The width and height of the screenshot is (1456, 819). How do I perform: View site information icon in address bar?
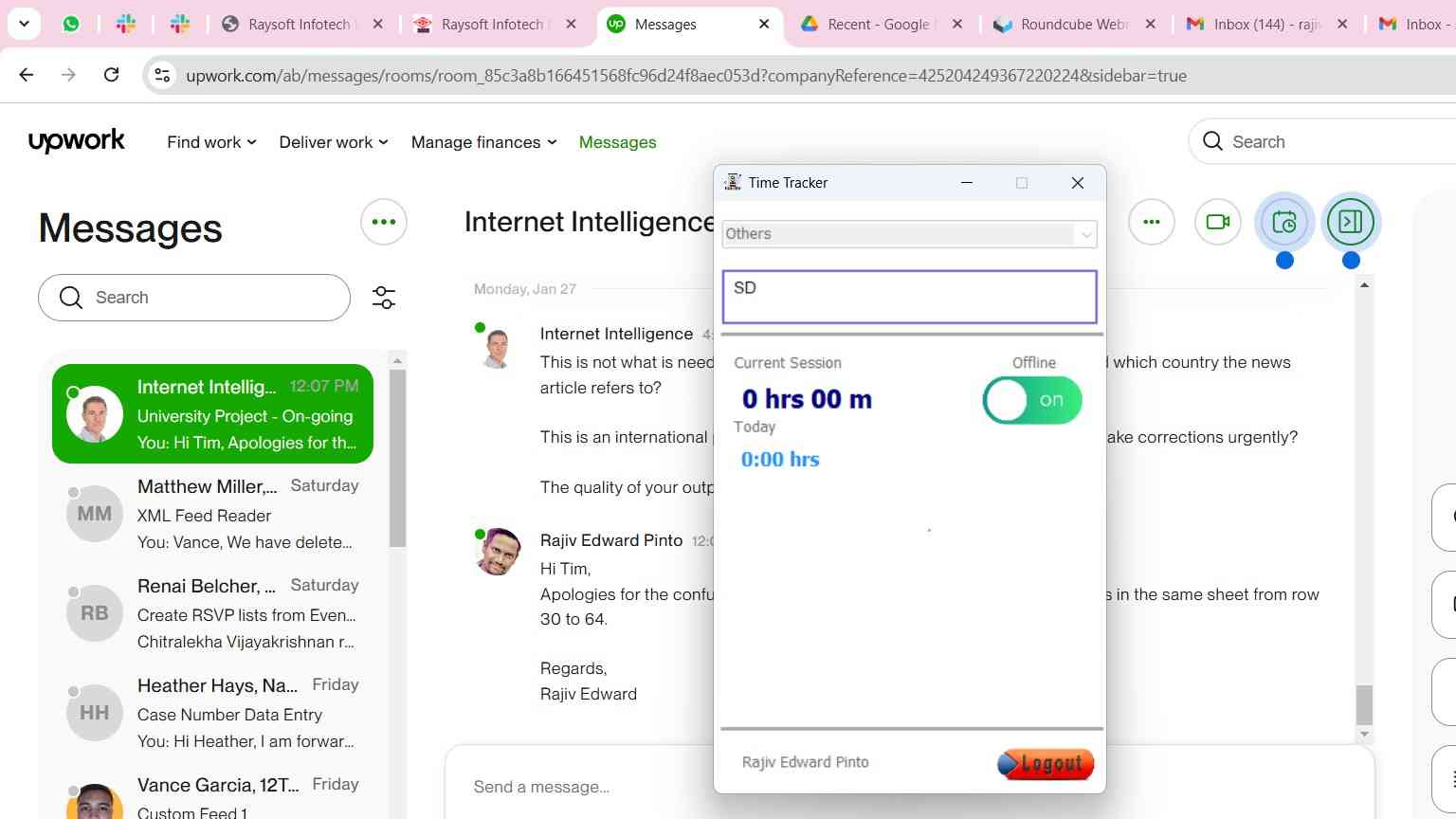pos(162,75)
